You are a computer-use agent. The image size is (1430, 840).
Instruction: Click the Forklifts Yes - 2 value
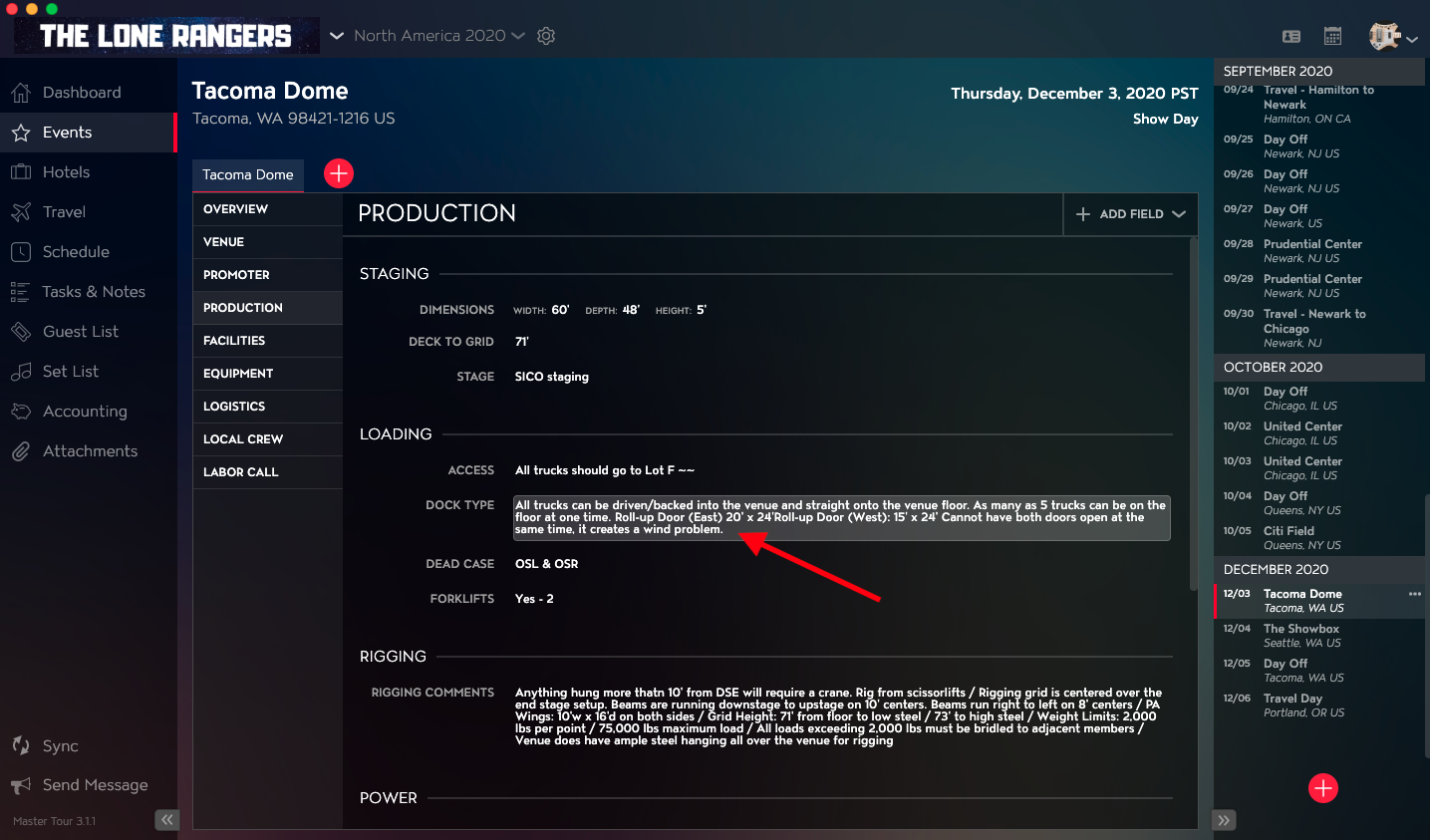[x=534, y=599]
